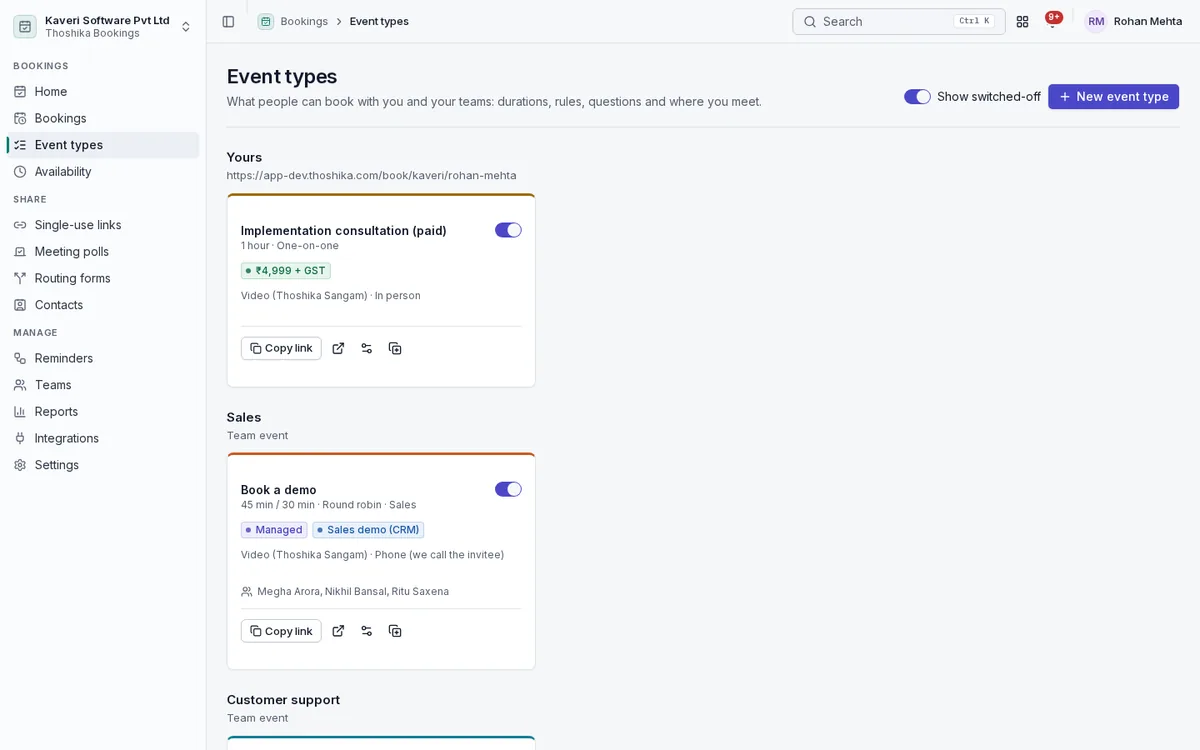Duplicate the Implementation consultation event type
This screenshot has height=750, width=1200.
(x=395, y=348)
